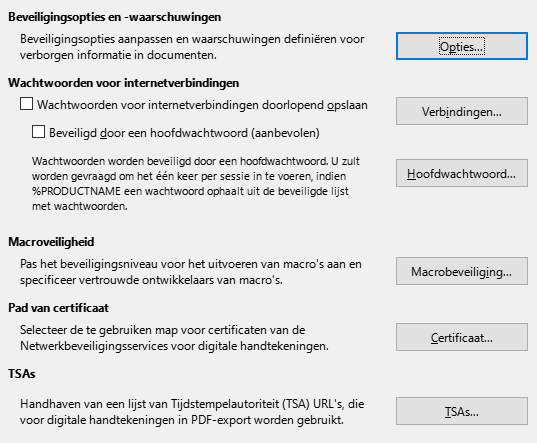Click the Beveiligingsopties en -waarschuwingen heading
The height and width of the screenshot is (443, 537).
(114, 17)
